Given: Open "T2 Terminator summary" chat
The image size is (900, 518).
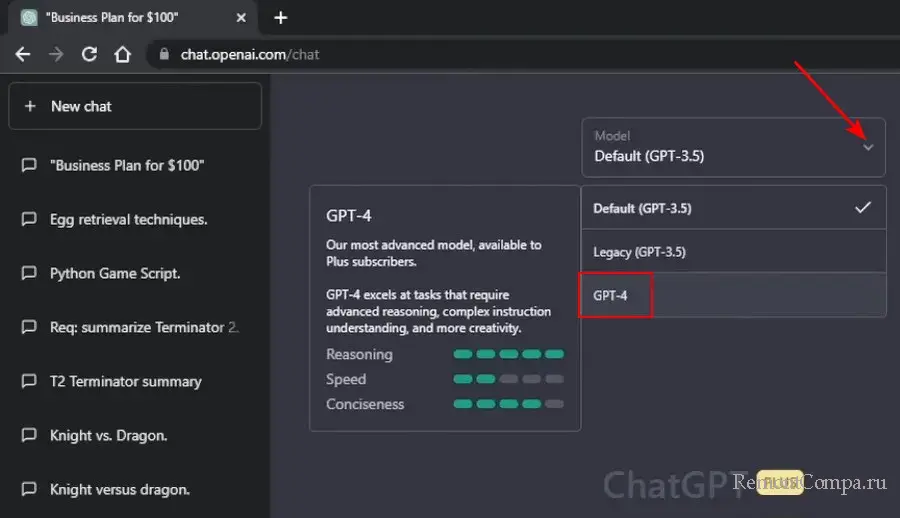Looking at the screenshot, I should tap(126, 381).
